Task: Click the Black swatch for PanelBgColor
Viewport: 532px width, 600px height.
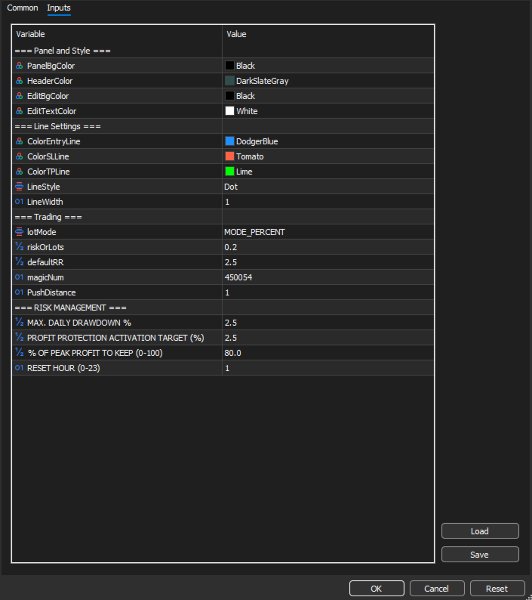Action: pyautogui.click(x=230, y=66)
